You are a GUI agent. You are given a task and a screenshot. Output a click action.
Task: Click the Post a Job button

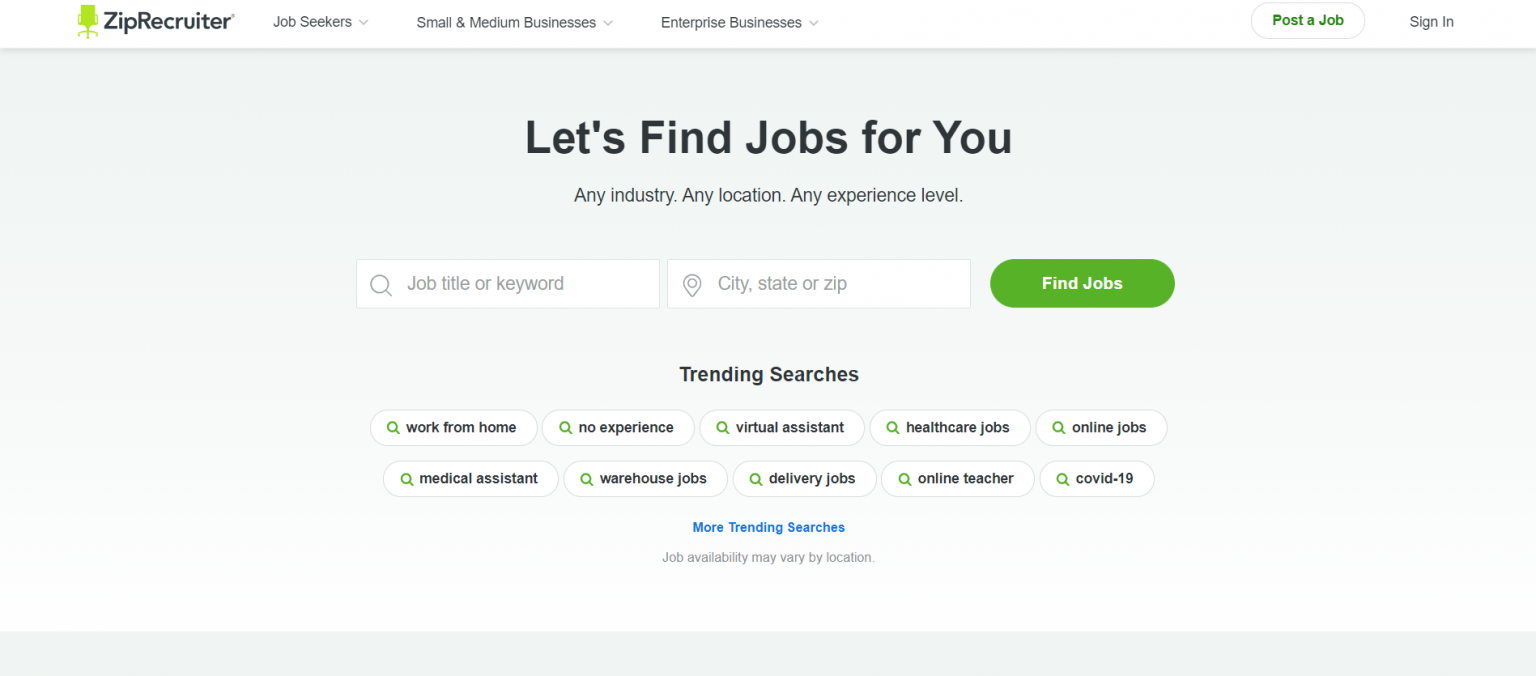click(x=1307, y=20)
